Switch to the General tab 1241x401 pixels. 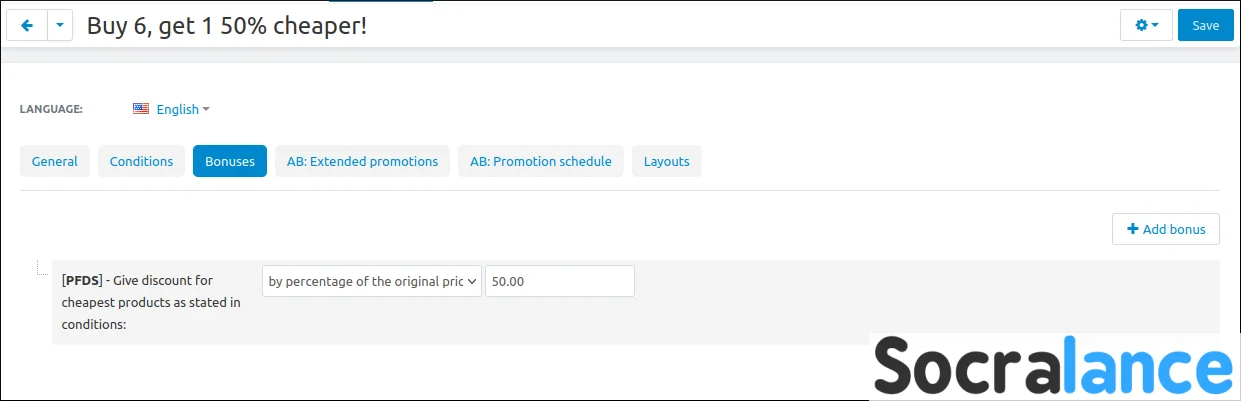(55, 161)
